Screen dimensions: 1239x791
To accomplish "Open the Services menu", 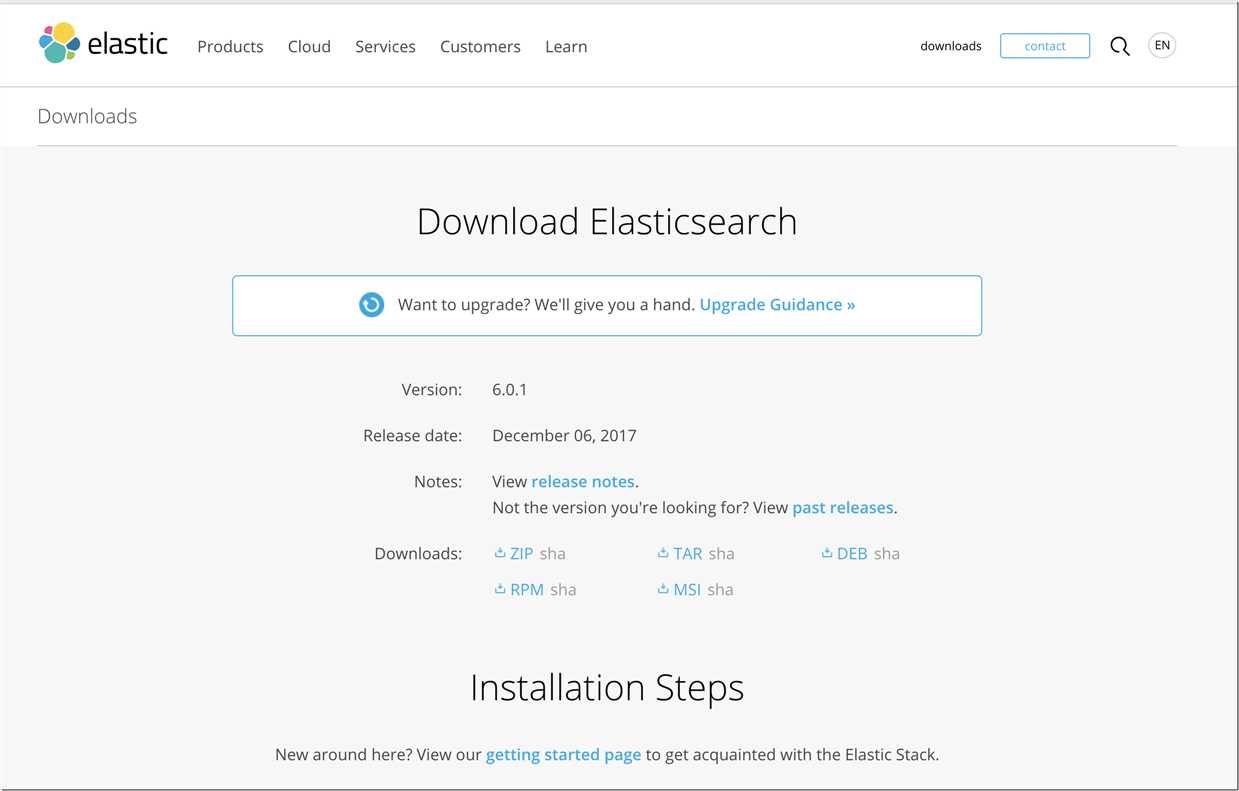I will [x=385, y=46].
